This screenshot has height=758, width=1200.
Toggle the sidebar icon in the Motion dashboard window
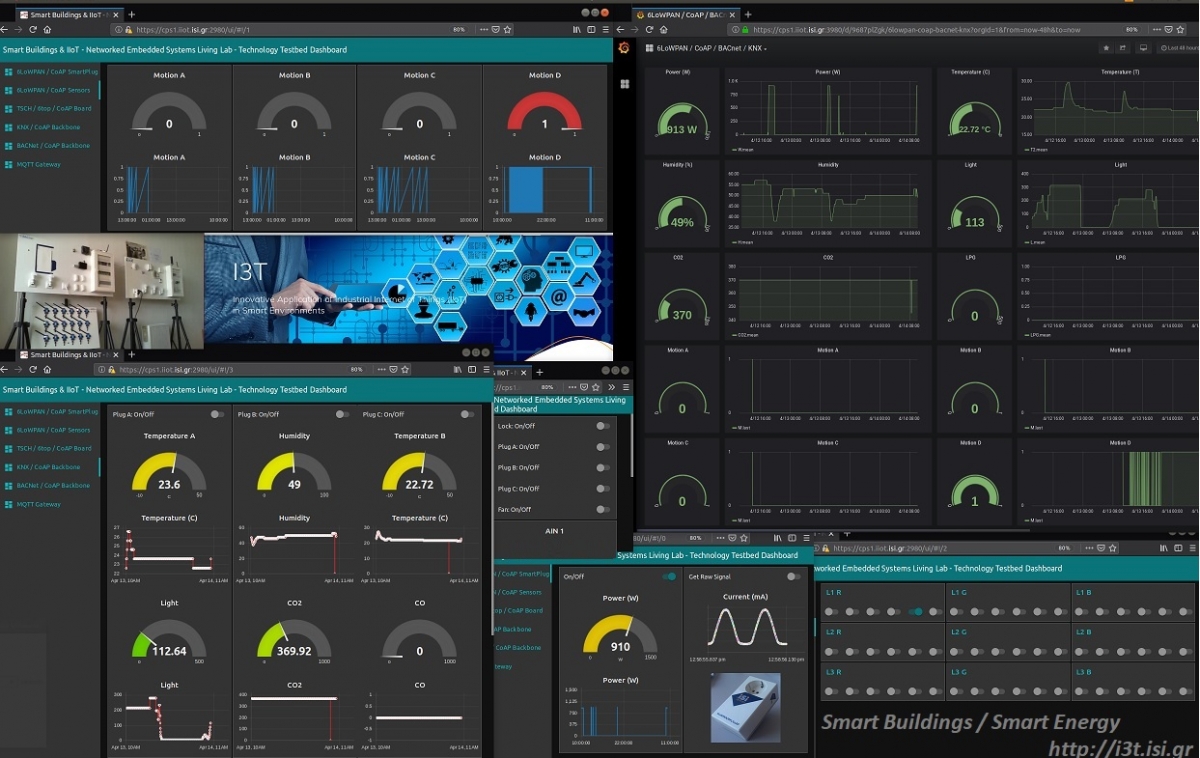(591, 30)
